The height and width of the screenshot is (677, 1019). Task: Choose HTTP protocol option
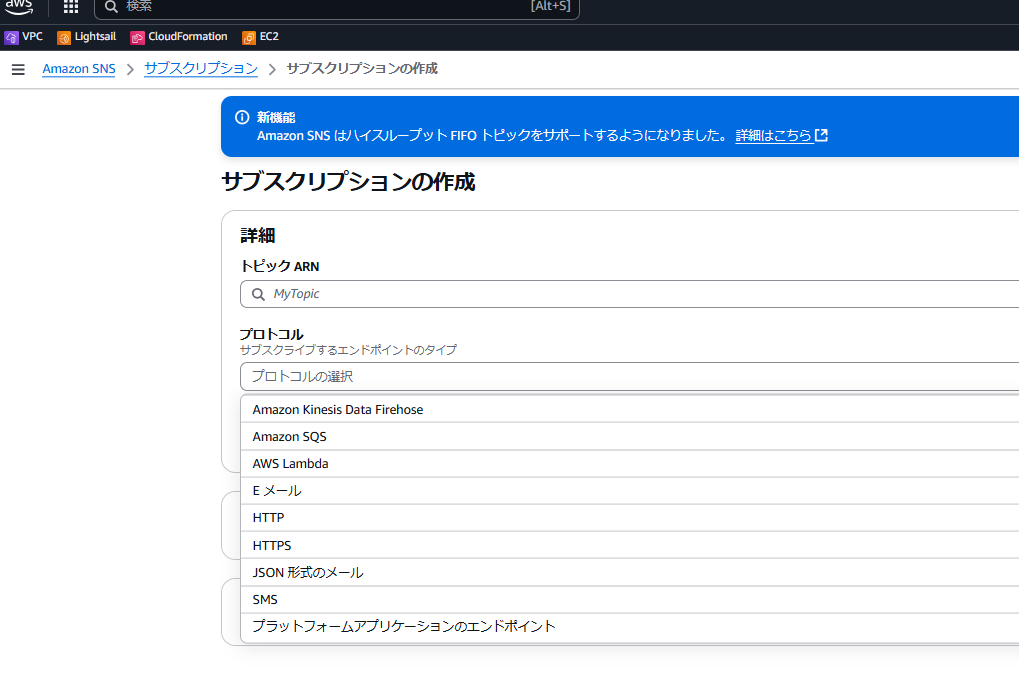[x=629, y=518]
